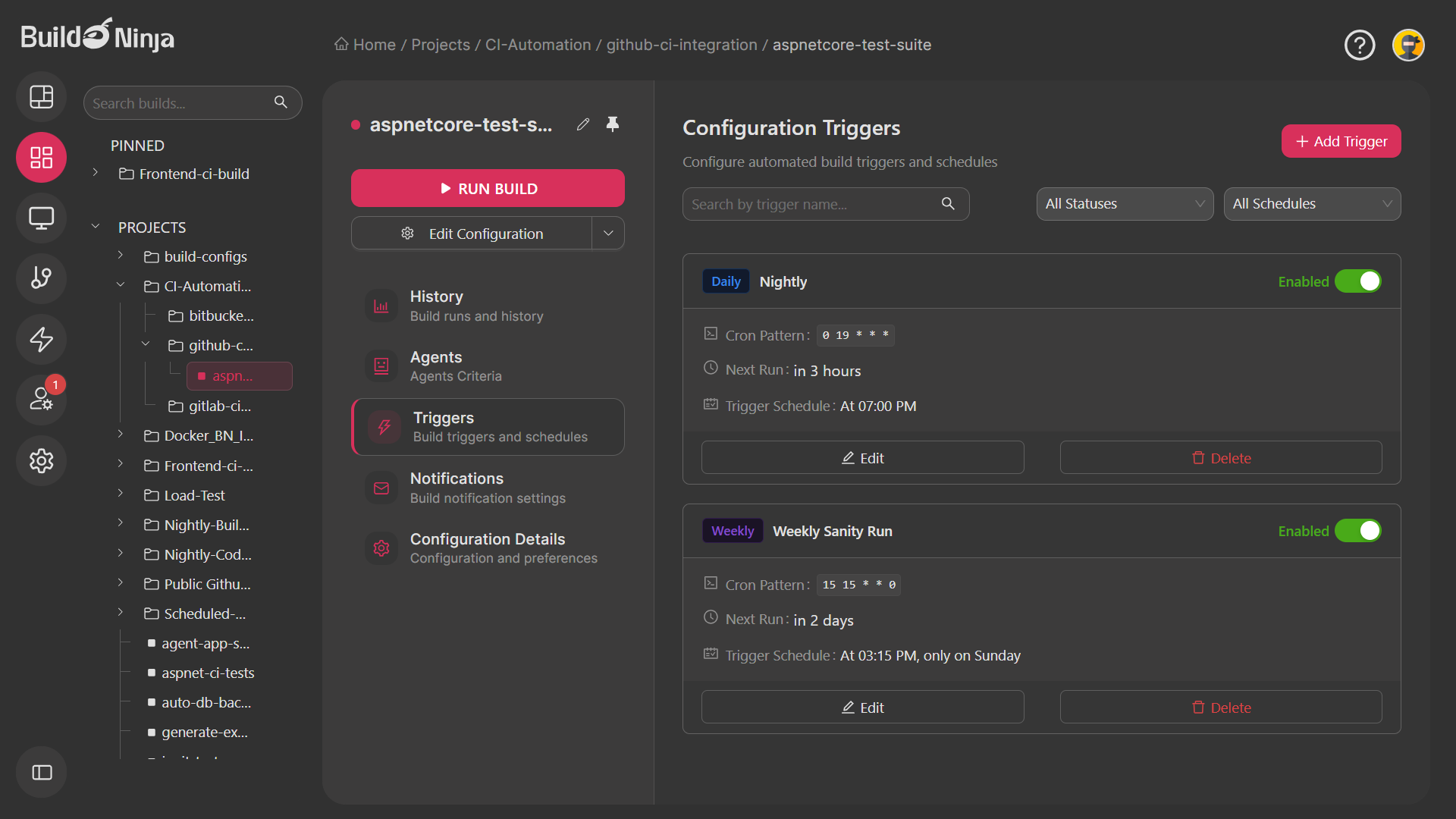Open the History section for build runs
Viewport: 1456px width, 819px height.
pos(488,305)
